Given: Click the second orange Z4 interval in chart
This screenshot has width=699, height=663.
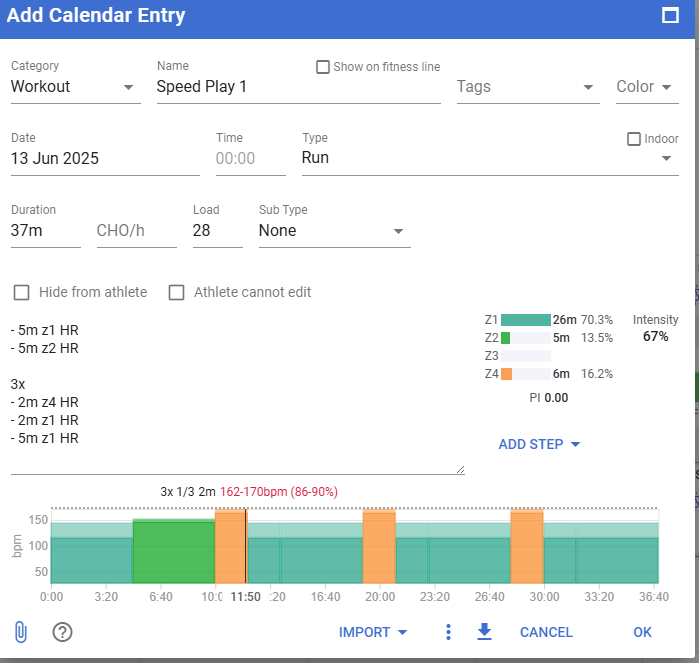Looking at the screenshot, I should (x=379, y=546).
